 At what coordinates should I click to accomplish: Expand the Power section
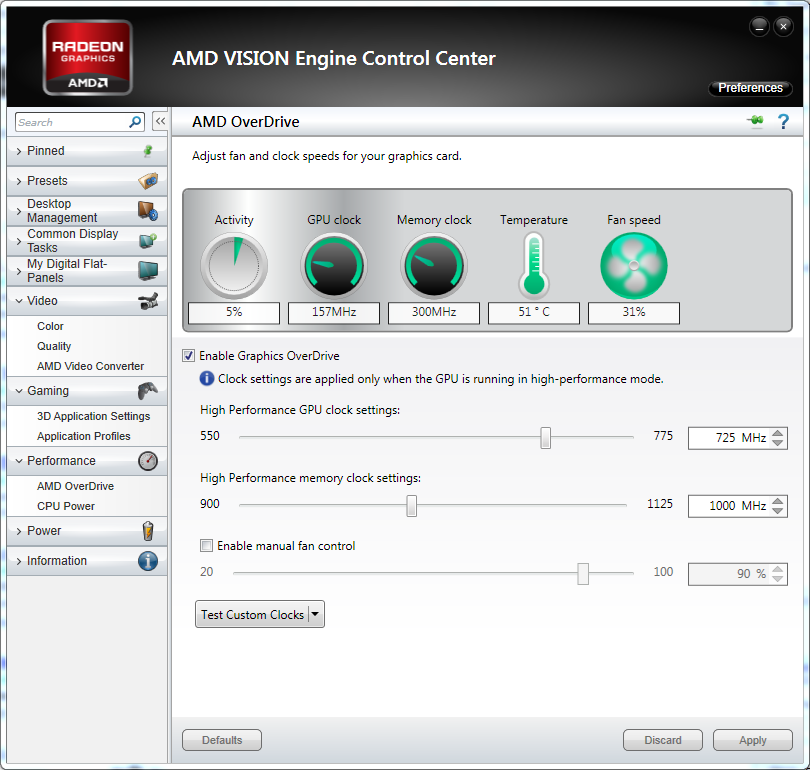coord(87,531)
